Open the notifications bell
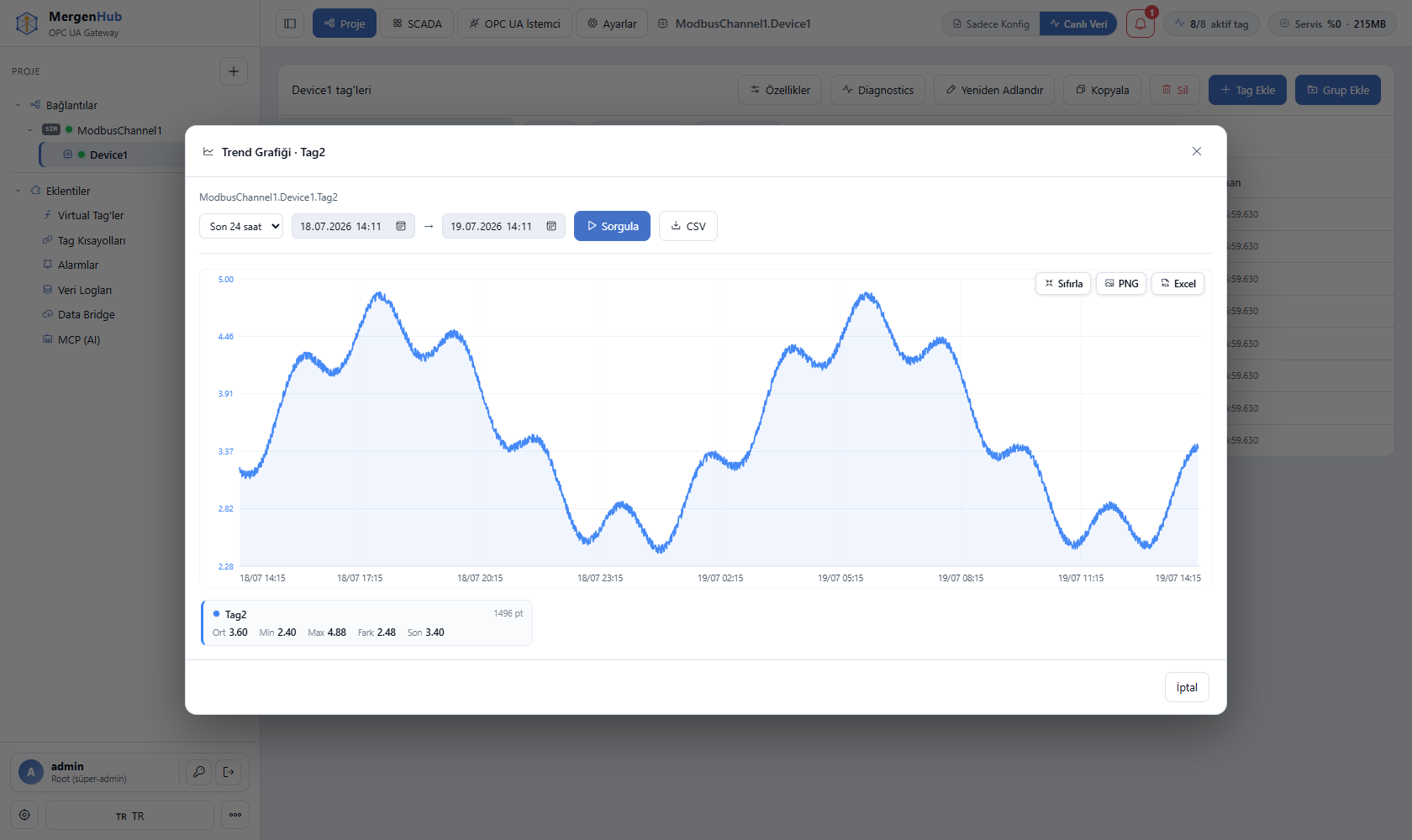1412x840 pixels. 1141,24
